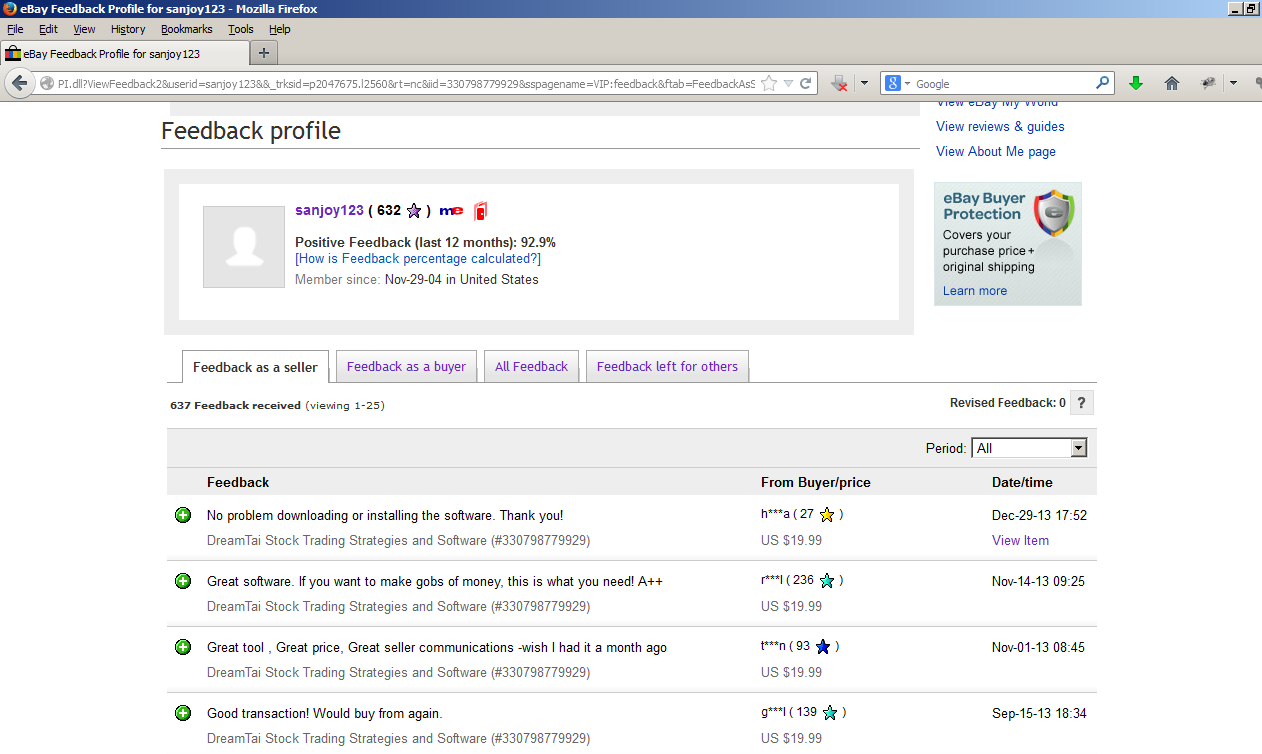Click the purple feedback star beside 632
This screenshot has height=754, width=1262.
tap(414, 211)
